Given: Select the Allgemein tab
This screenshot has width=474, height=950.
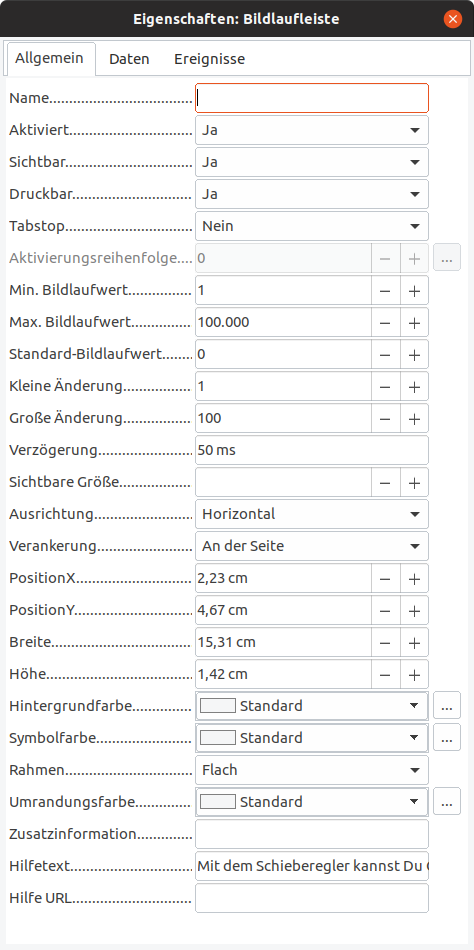Looking at the screenshot, I should [51, 59].
